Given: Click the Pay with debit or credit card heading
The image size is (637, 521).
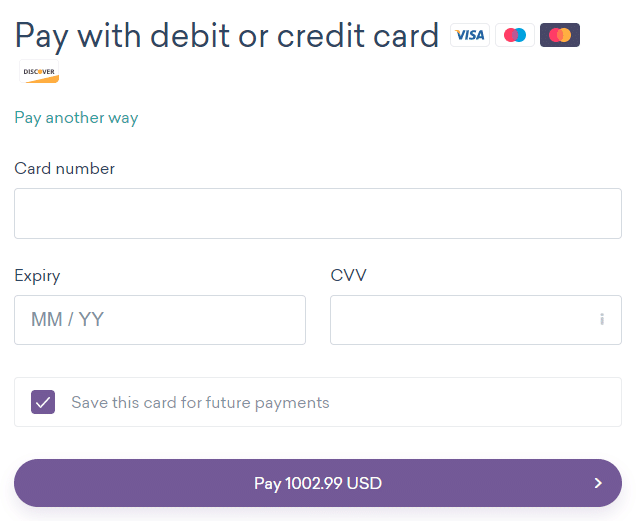Looking at the screenshot, I should pos(227,36).
